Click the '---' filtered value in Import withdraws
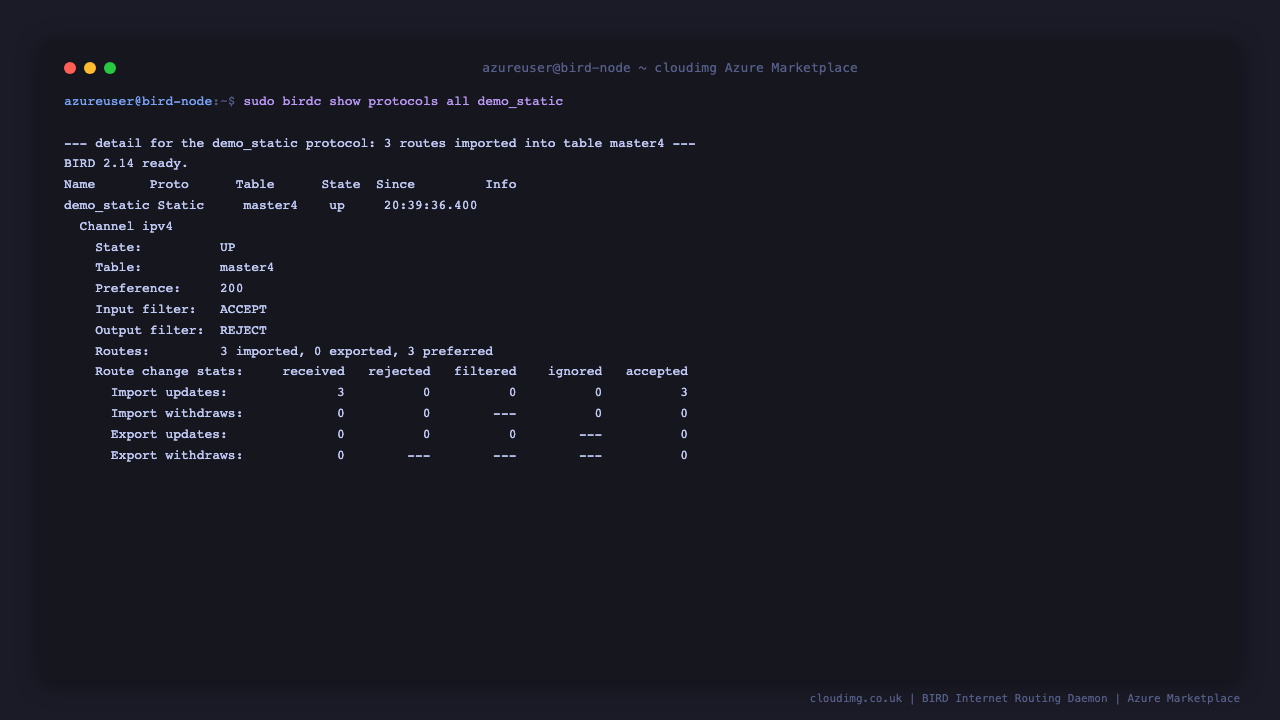 505,413
